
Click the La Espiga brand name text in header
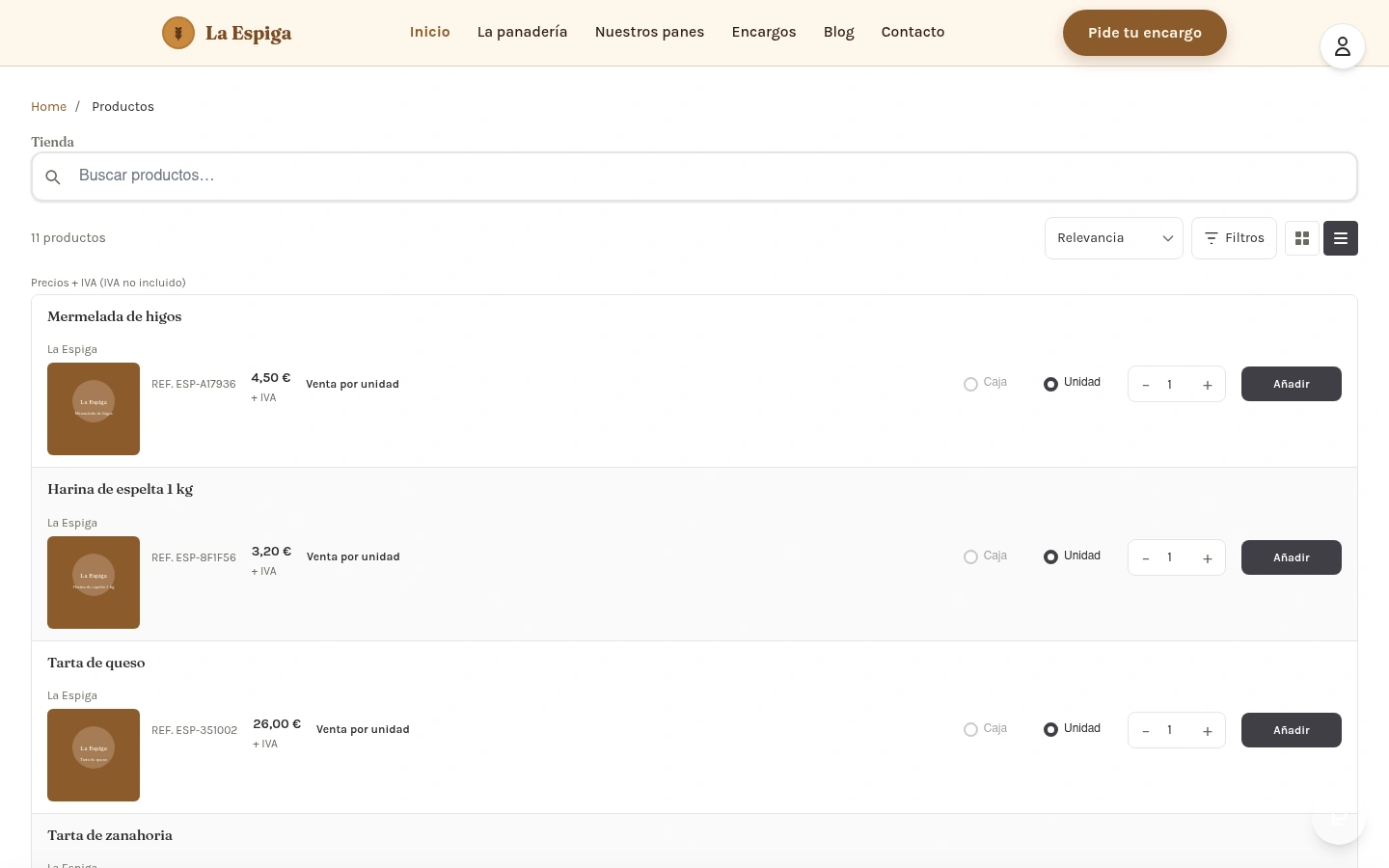pyautogui.click(x=248, y=34)
